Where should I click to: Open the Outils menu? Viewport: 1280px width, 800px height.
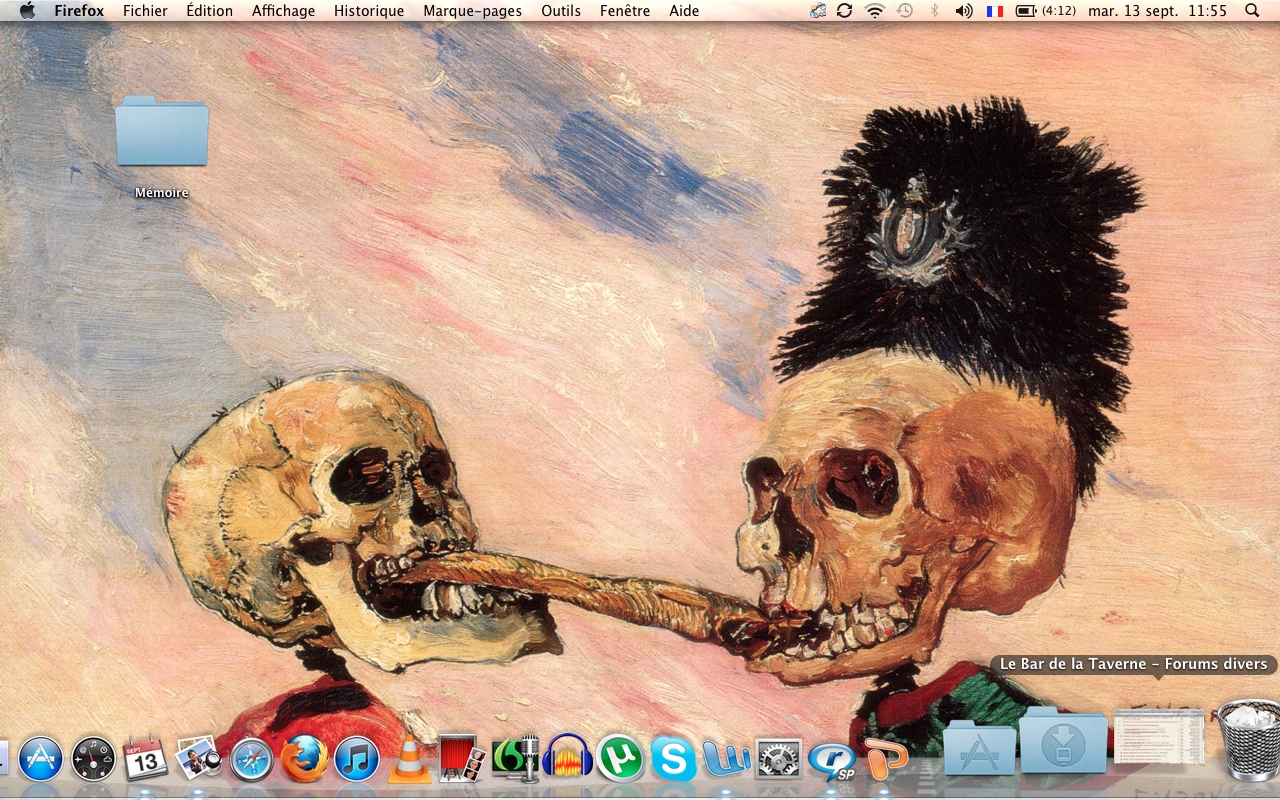pos(561,11)
